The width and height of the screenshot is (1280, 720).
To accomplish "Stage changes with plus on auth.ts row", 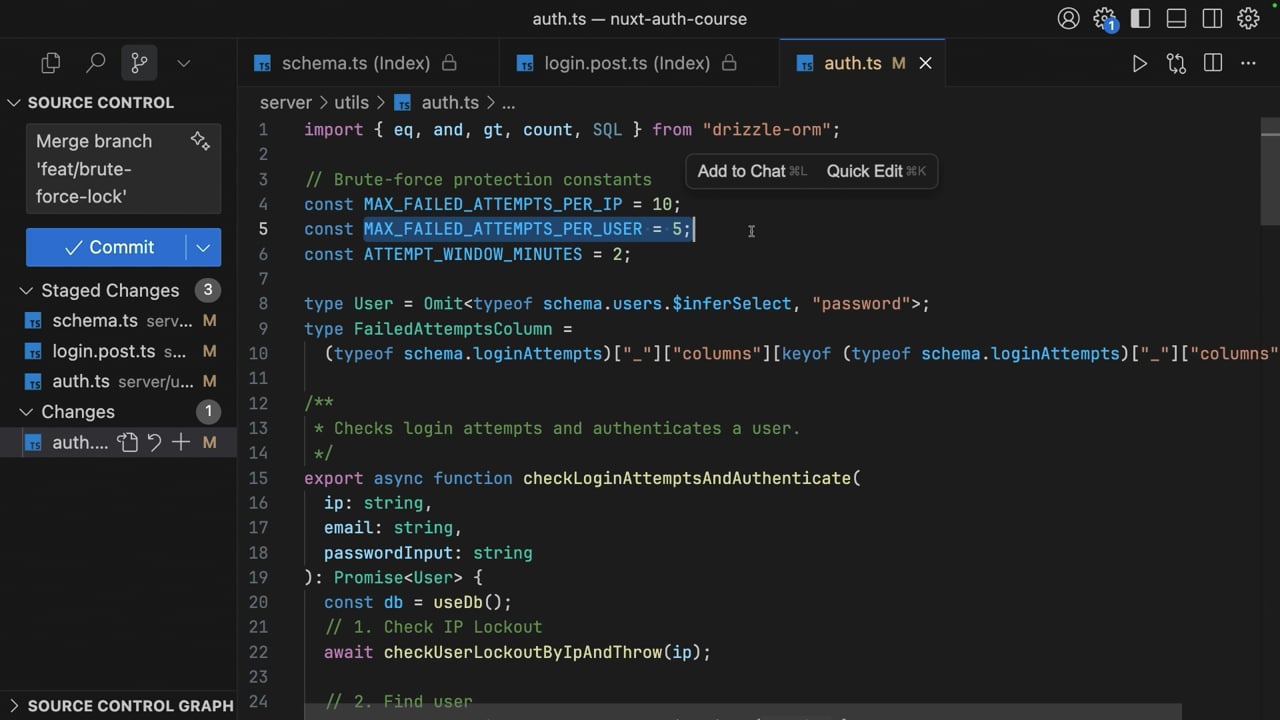I will pos(181,442).
